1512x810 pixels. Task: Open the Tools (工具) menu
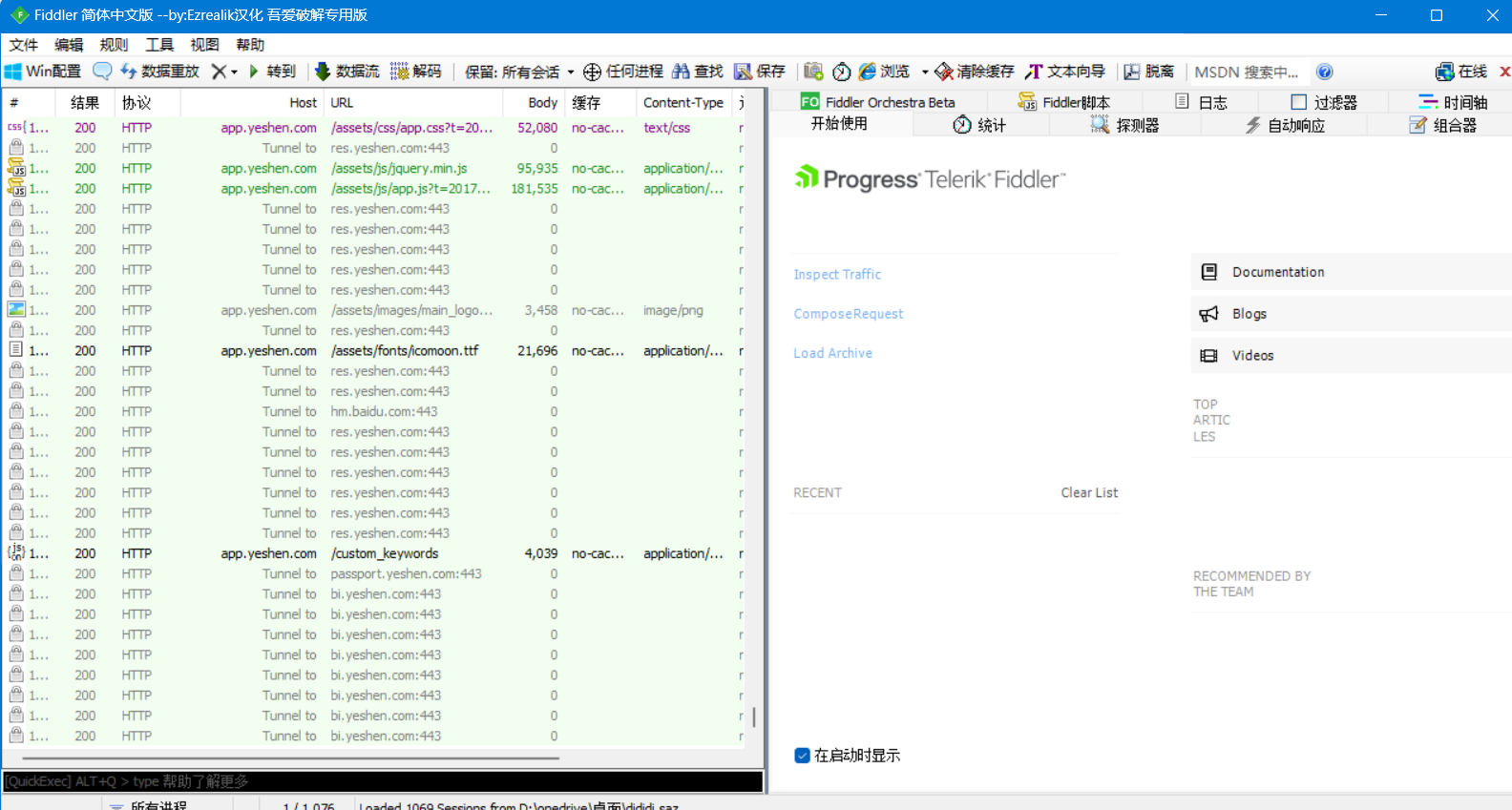click(159, 45)
